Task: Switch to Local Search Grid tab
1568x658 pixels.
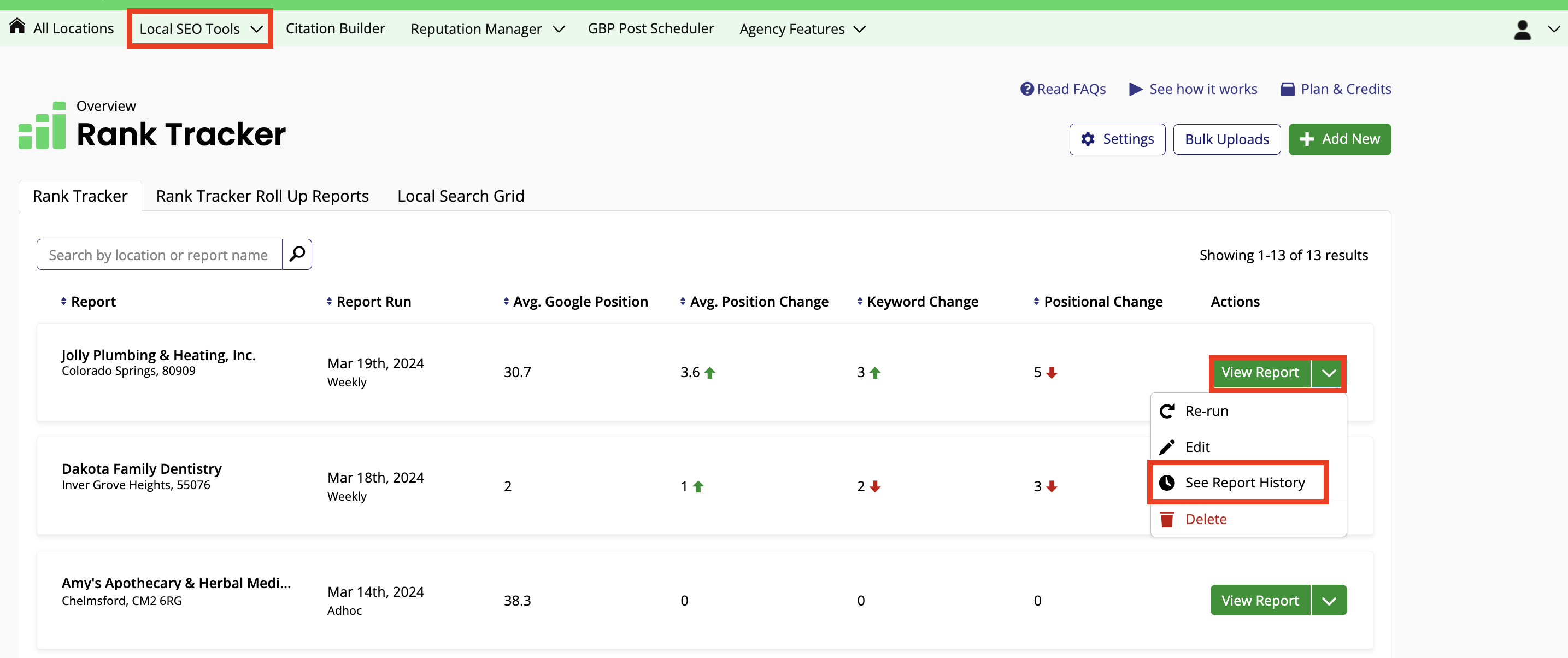Action: pyautogui.click(x=460, y=196)
